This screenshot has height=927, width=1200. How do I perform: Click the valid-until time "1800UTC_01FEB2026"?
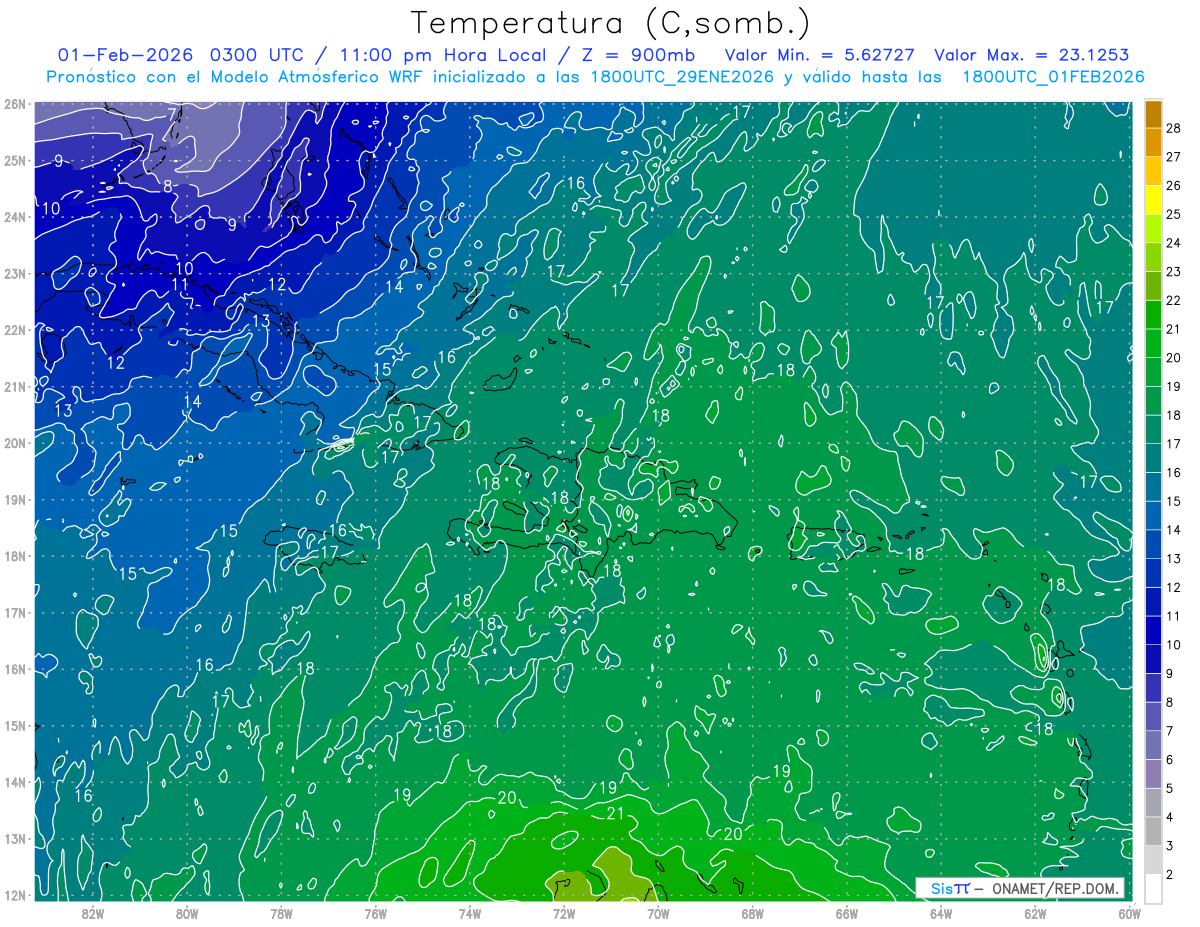click(1053, 77)
